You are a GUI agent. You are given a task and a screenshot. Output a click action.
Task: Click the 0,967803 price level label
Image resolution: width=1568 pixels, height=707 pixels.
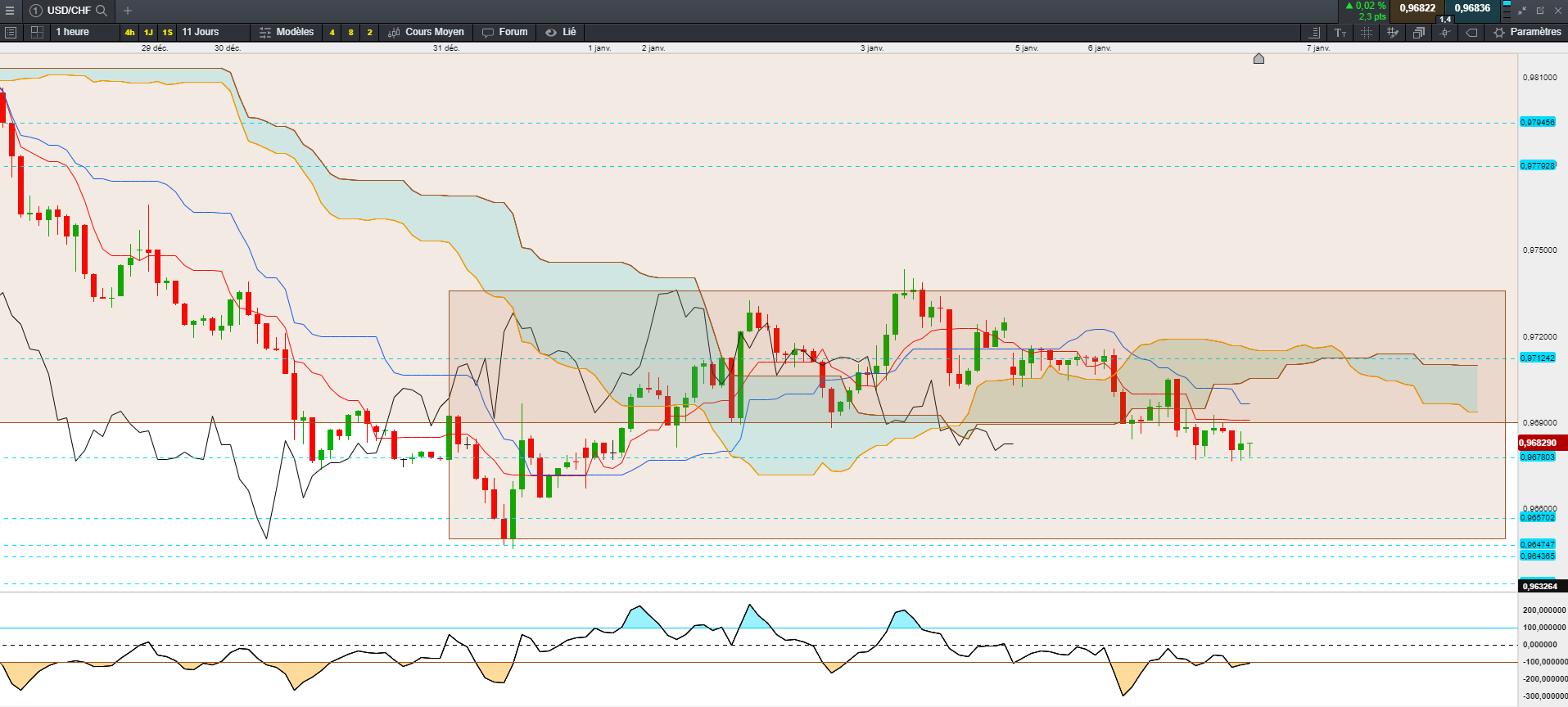point(1537,457)
